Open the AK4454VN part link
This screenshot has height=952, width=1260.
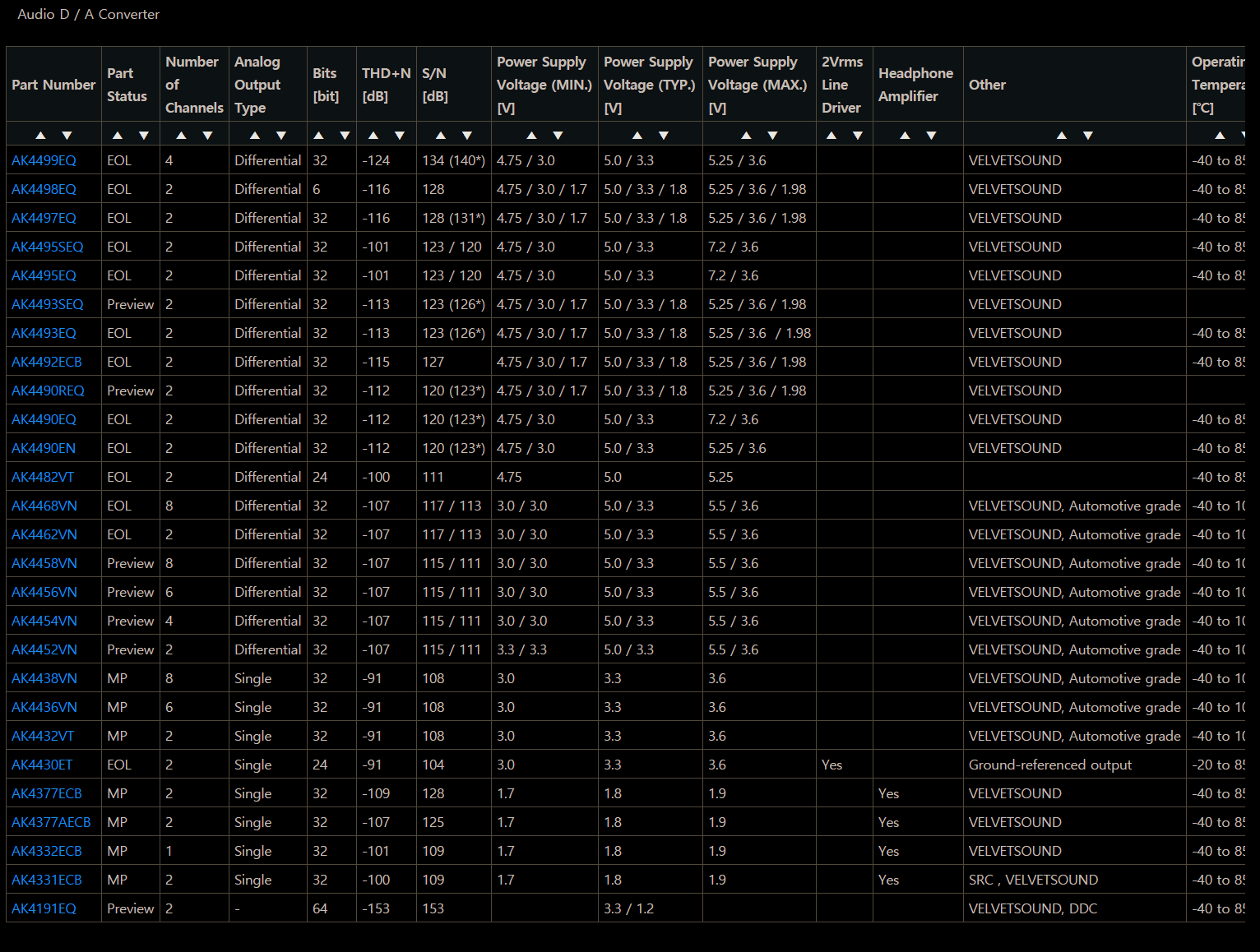[x=44, y=621]
